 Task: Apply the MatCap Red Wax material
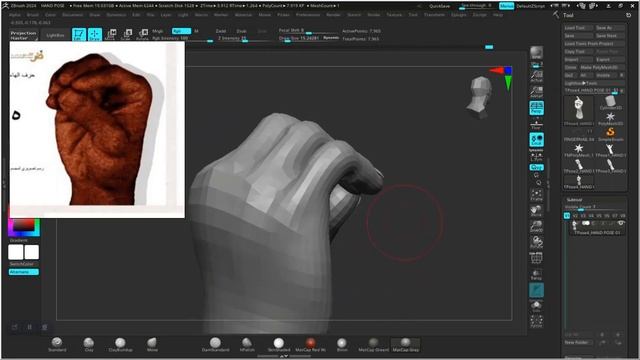[x=310, y=344]
